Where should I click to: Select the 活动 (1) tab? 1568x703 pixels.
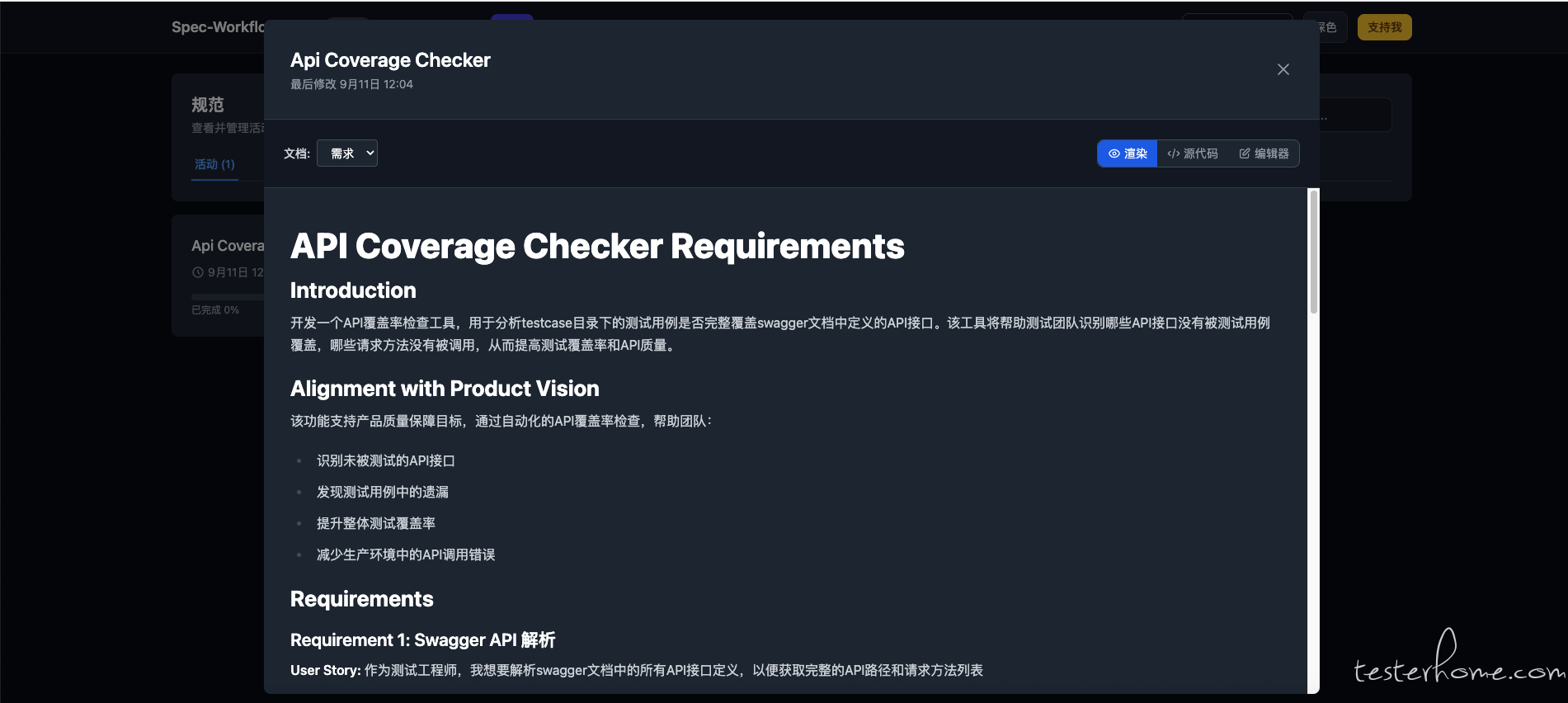214,164
